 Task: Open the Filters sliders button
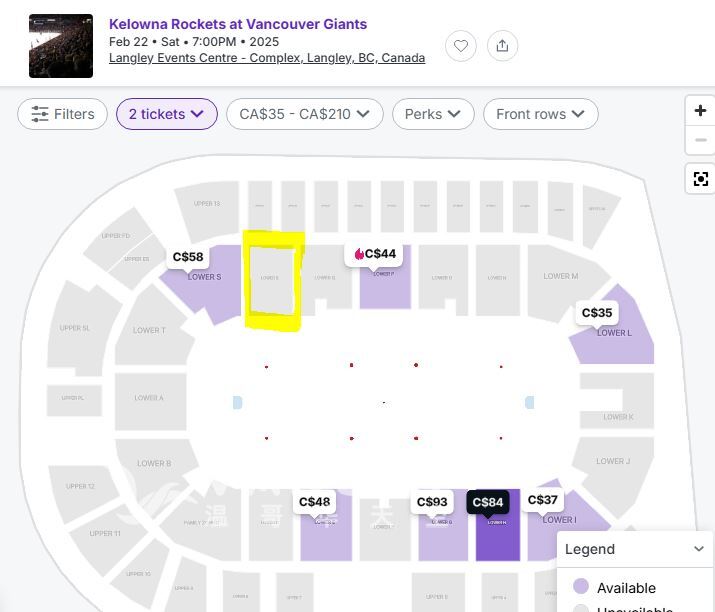[x=62, y=114]
